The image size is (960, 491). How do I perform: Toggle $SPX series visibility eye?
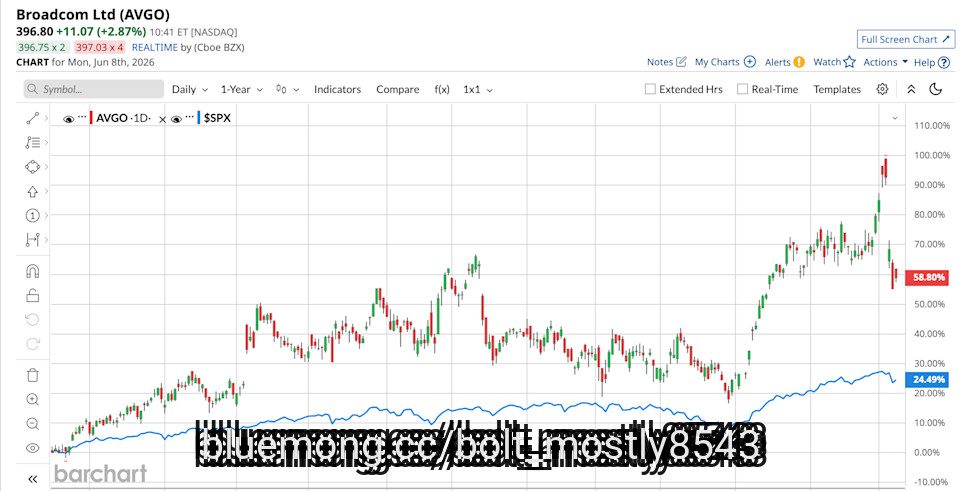pyautogui.click(x=176, y=119)
